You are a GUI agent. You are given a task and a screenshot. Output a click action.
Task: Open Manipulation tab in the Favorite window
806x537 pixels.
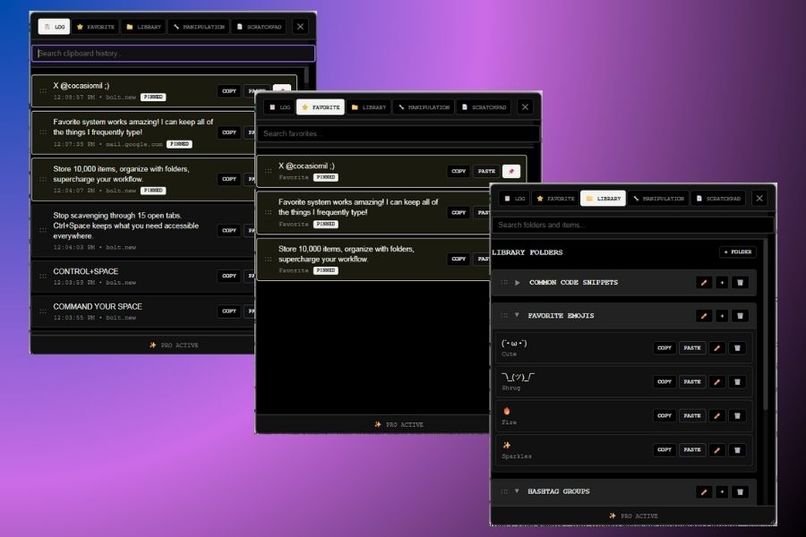click(x=424, y=107)
